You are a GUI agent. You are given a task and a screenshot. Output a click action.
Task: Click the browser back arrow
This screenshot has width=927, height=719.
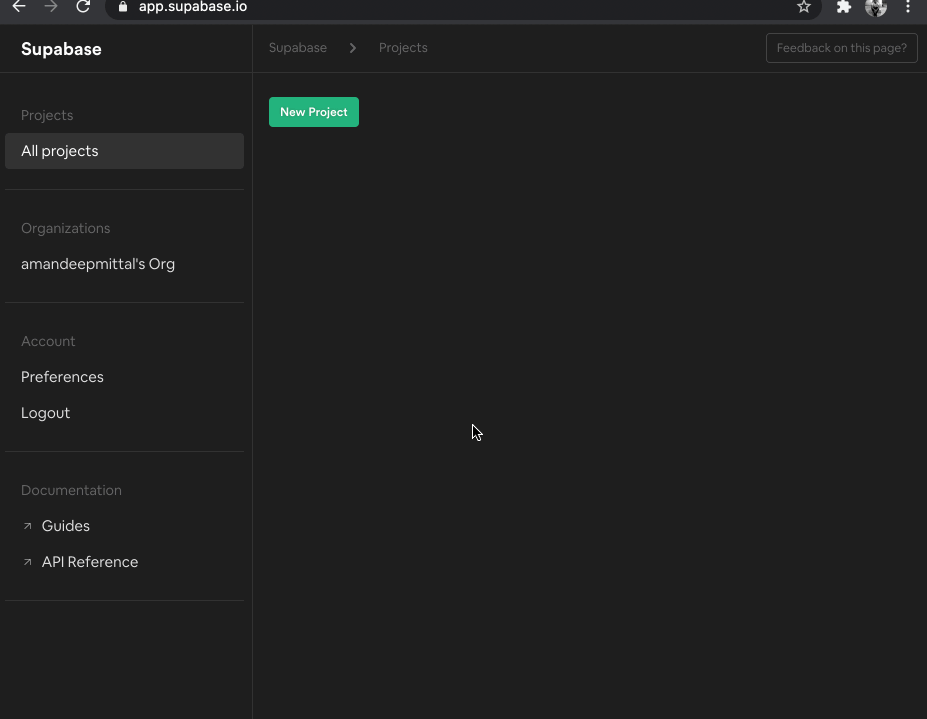[x=19, y=7]
